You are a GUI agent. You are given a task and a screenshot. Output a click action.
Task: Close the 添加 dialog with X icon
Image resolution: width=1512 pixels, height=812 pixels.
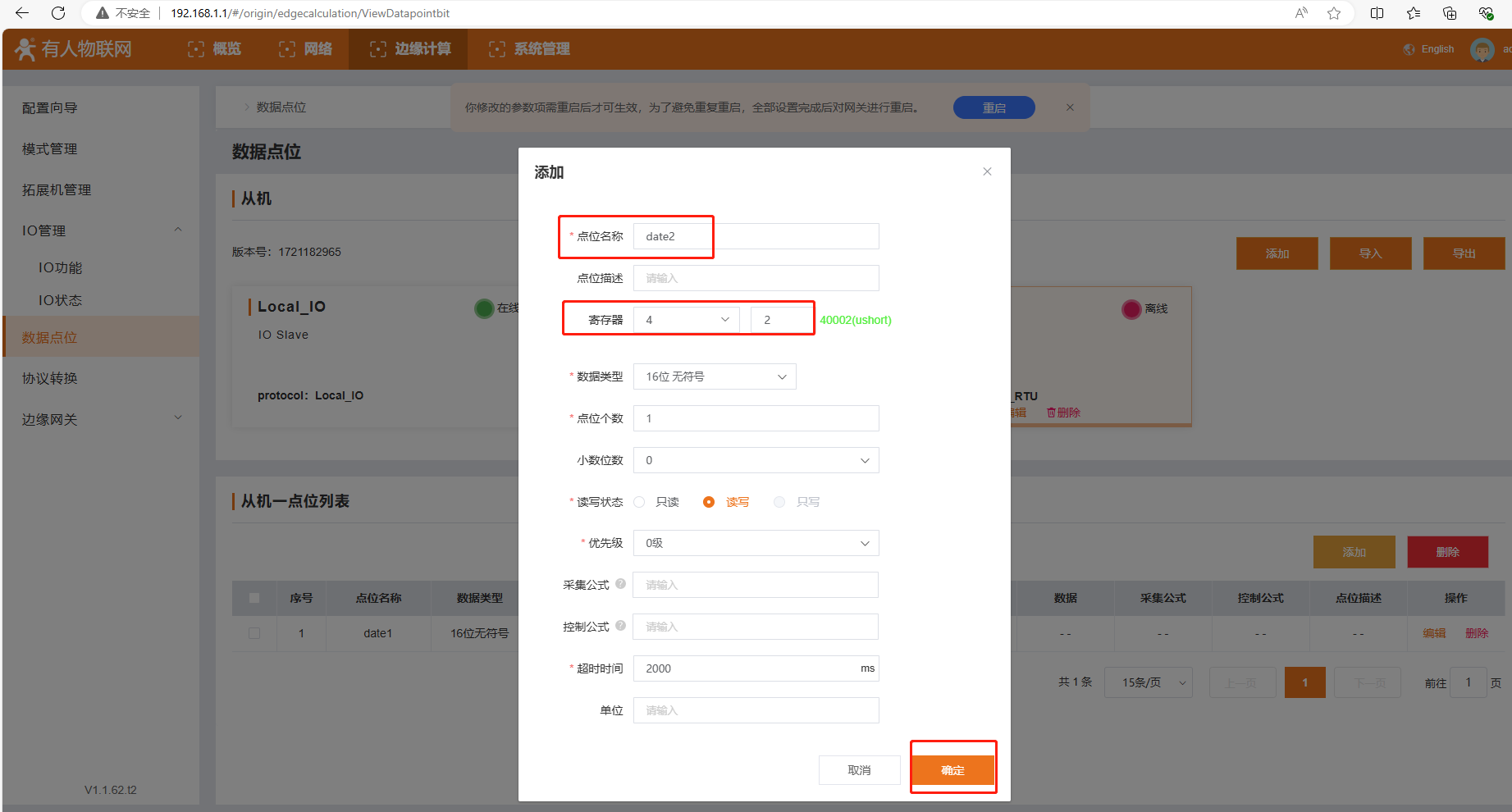click(987, 171)
